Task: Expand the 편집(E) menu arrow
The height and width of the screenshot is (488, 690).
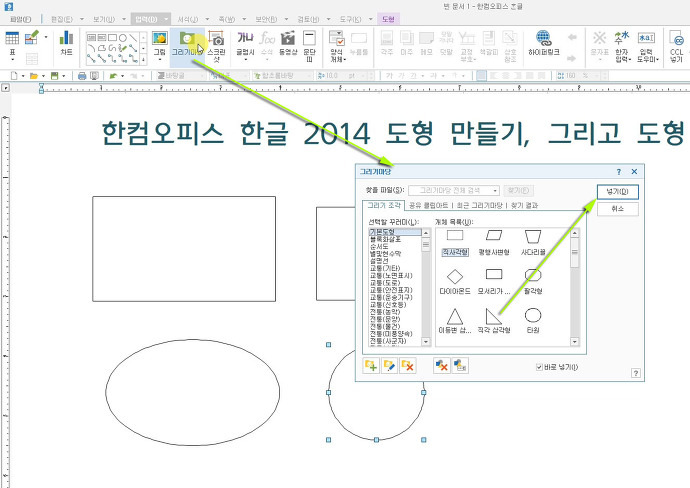Action: coord(82,19)
